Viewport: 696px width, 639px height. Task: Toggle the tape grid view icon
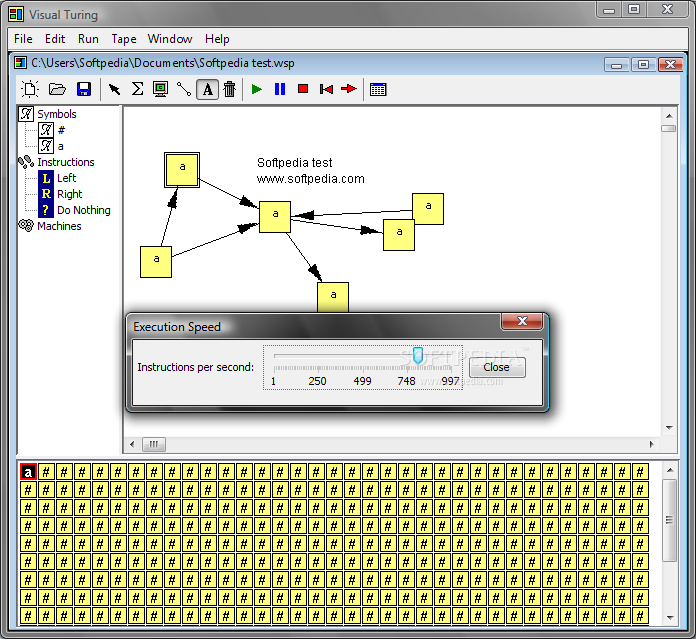click(378, 89)
